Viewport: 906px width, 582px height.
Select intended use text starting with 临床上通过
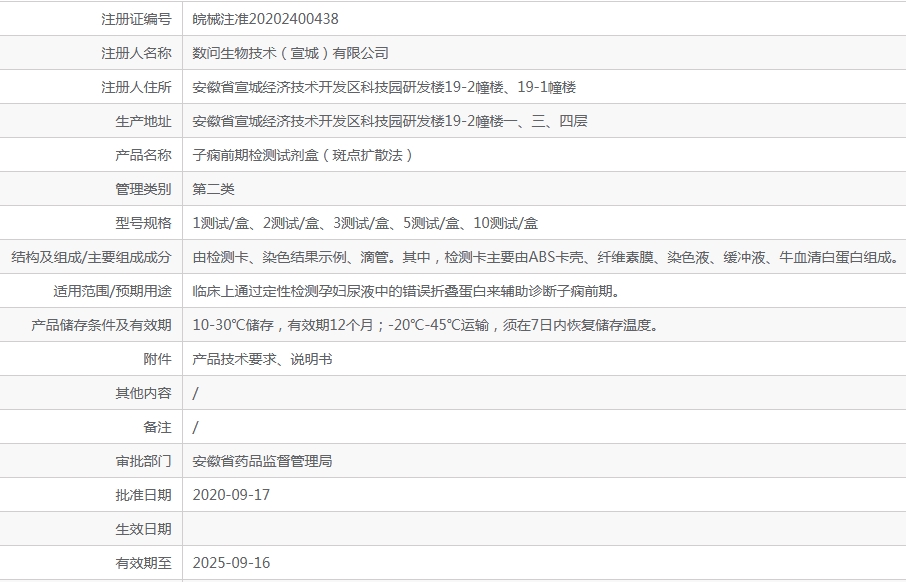pos(407,291)
